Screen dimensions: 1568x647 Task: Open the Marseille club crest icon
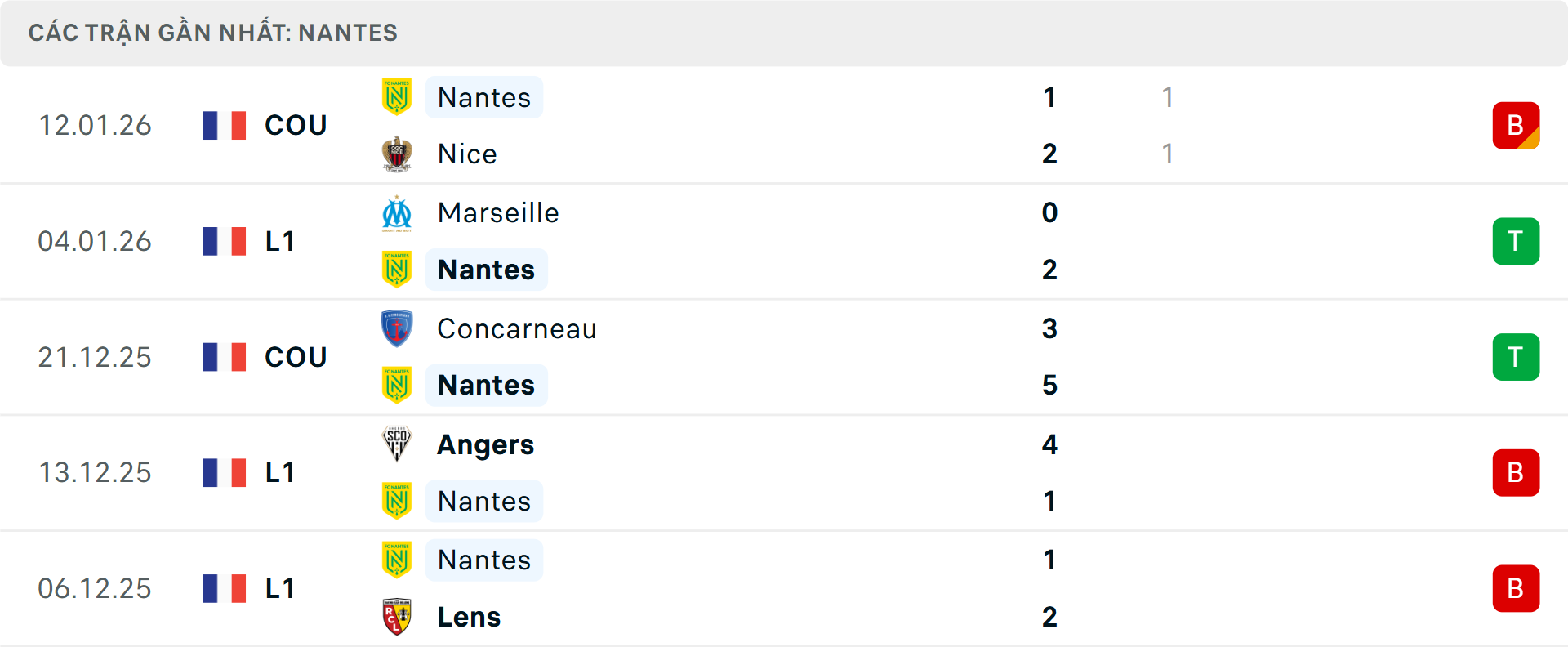pyautogui.click(x=397, y=212)
